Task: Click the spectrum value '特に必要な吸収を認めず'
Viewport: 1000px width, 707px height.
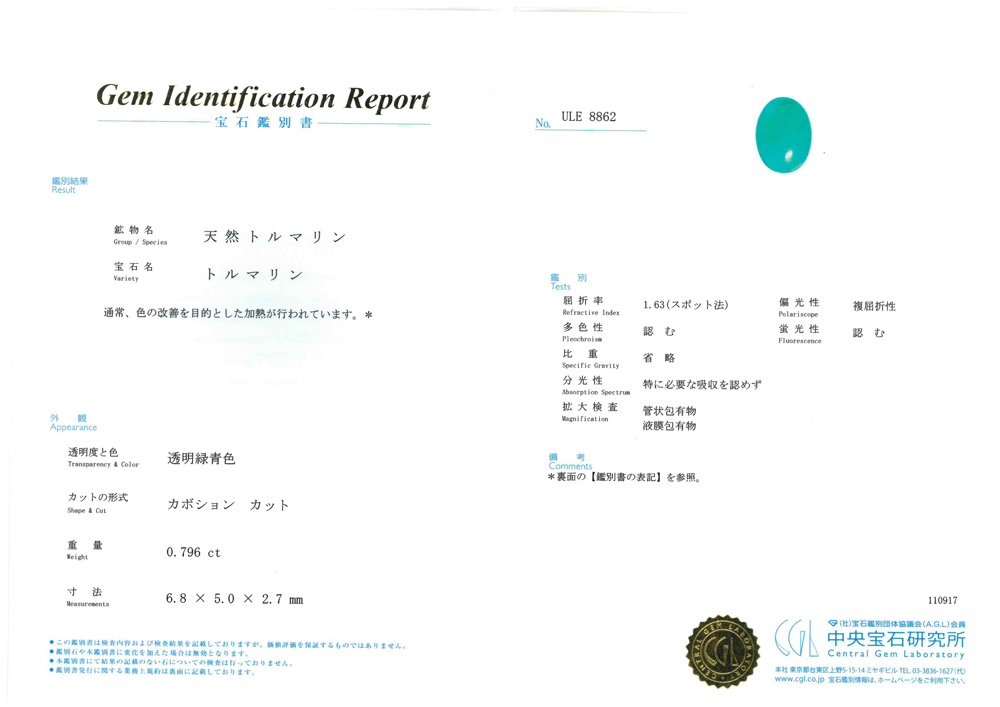Action: click(x=702, y=384)
